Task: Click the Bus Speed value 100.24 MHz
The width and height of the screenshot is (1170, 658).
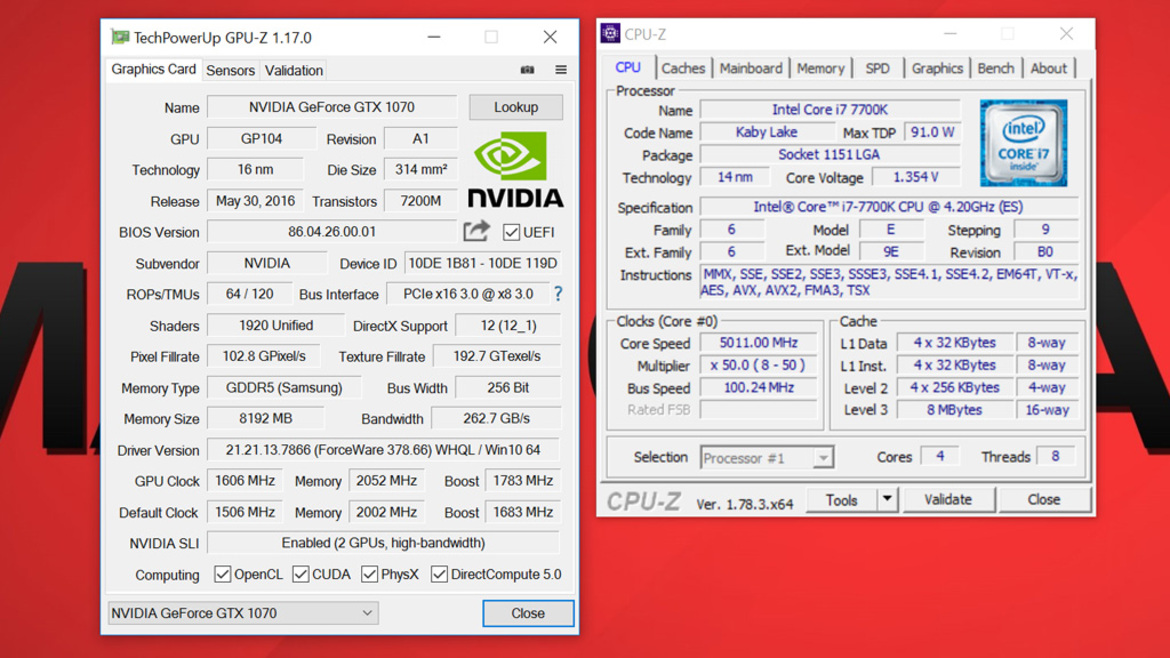Action: click(x=758, y=387)
